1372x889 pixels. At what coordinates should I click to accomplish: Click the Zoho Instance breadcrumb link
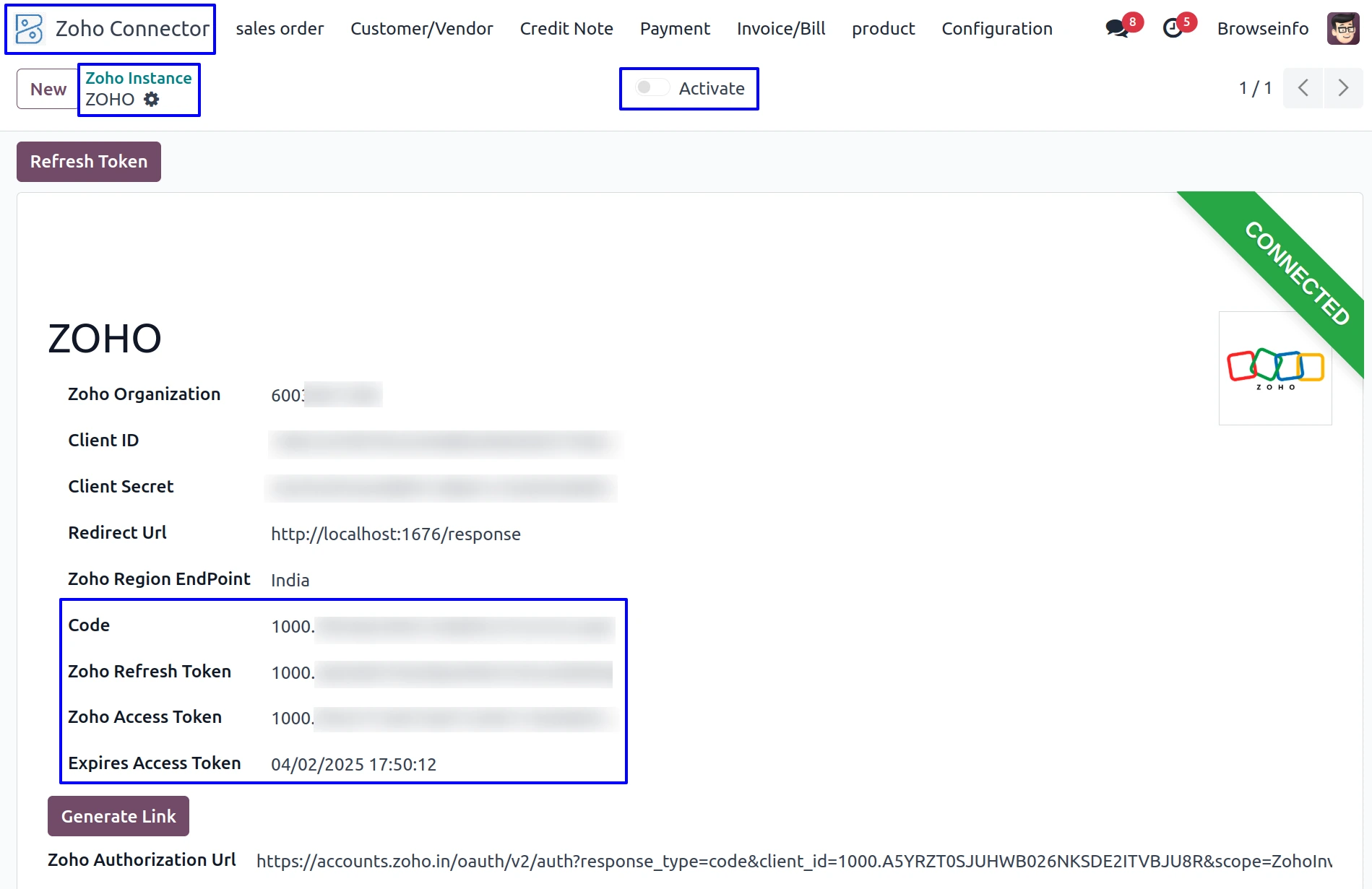pos(139,78)
